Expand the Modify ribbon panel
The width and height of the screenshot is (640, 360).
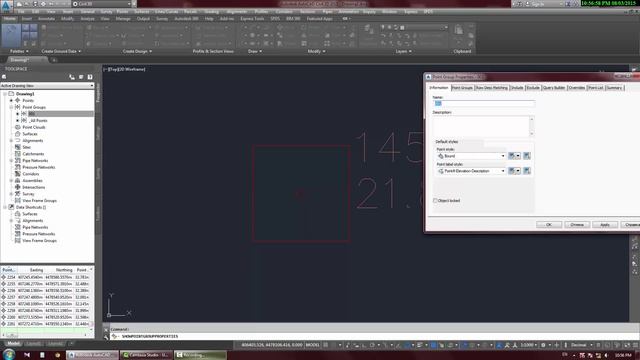coord(316,51)
